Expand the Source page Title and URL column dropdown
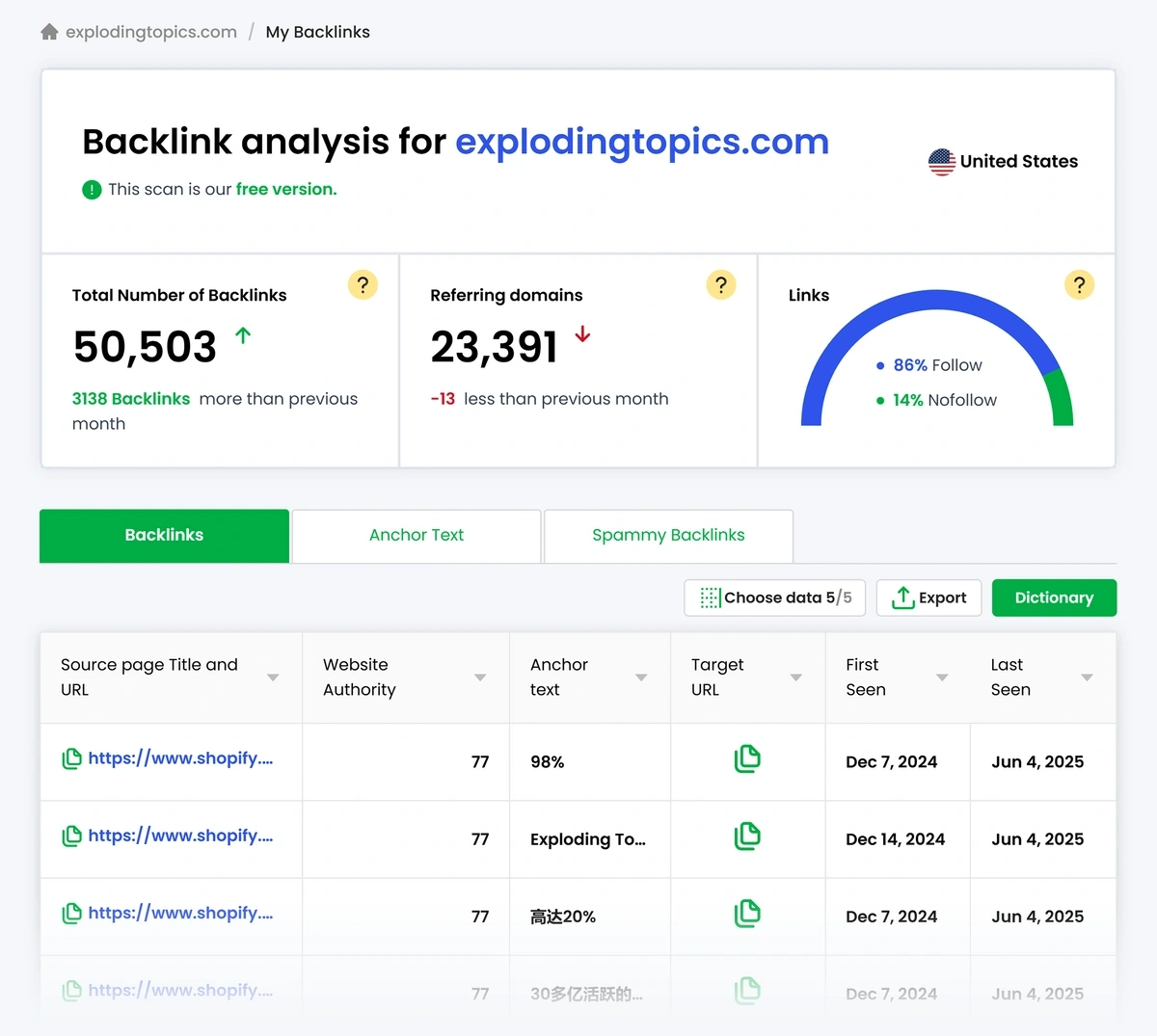Image resolution: width=1157 pixels, height=1036 pixels. [273, 677]
